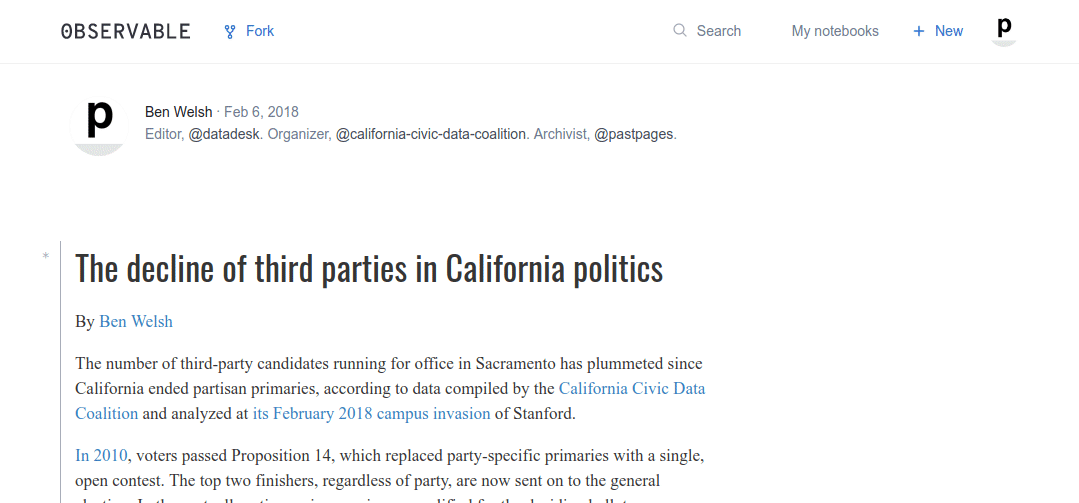Image resolution: width=1079 pixels, height=503 pixels.
Task: Visit the @datadesk profile
Action: tap(225, 134)
